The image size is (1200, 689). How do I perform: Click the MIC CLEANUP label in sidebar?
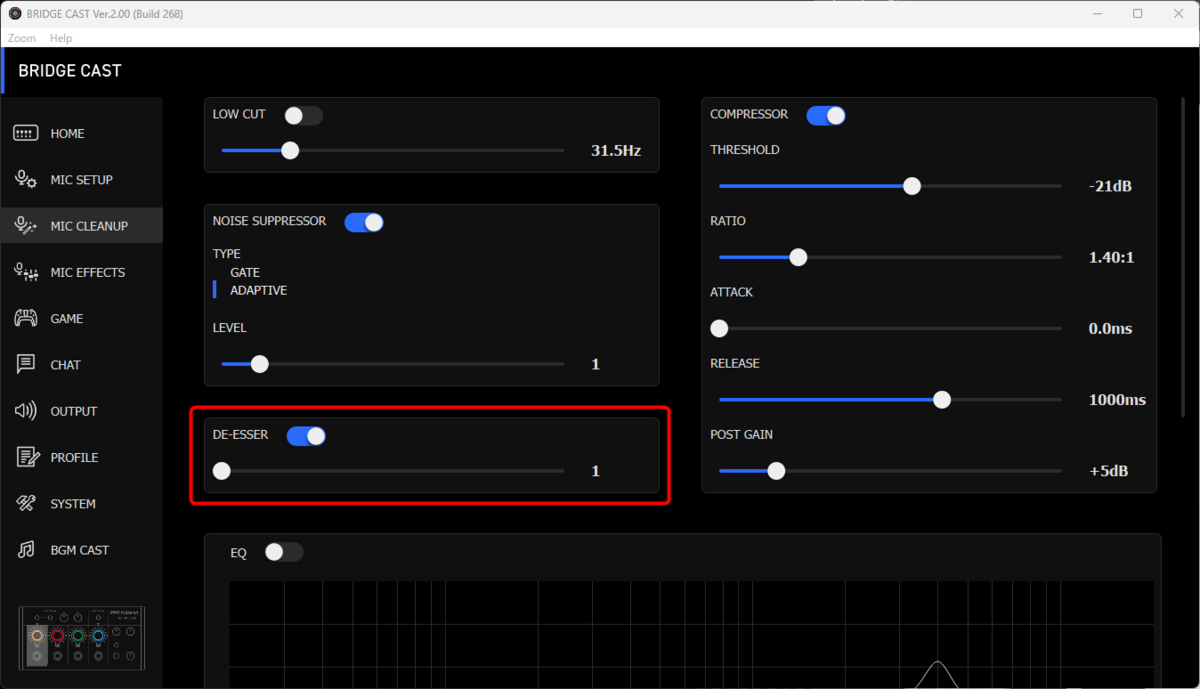[89, 226]
